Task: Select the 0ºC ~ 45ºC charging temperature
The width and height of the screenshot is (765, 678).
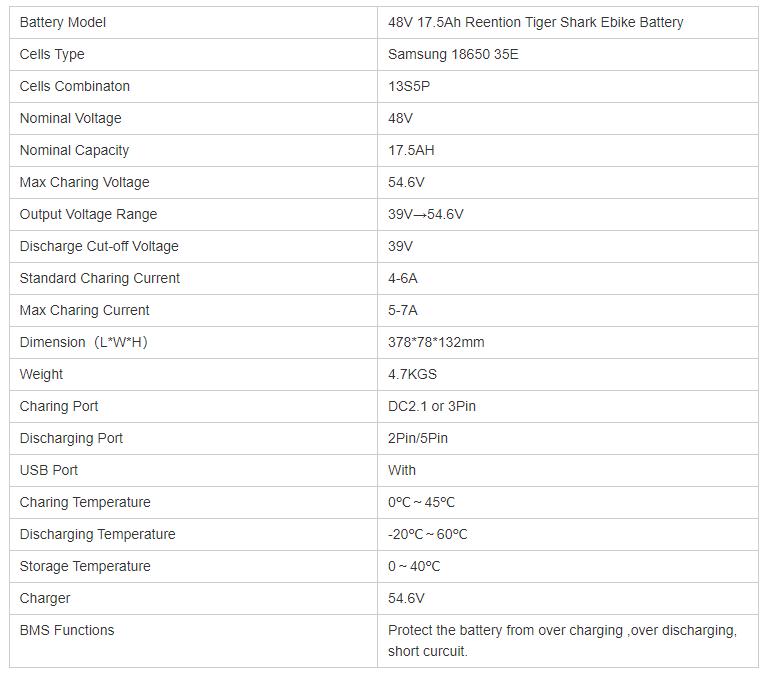Action: [421, 502]
